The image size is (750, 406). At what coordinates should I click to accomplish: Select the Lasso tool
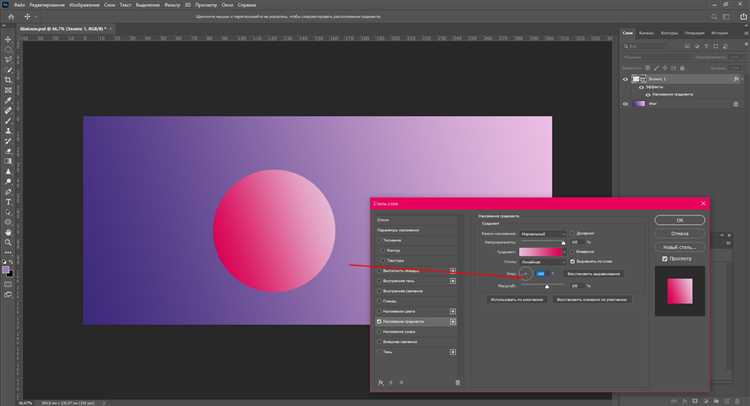click(9, 58)
